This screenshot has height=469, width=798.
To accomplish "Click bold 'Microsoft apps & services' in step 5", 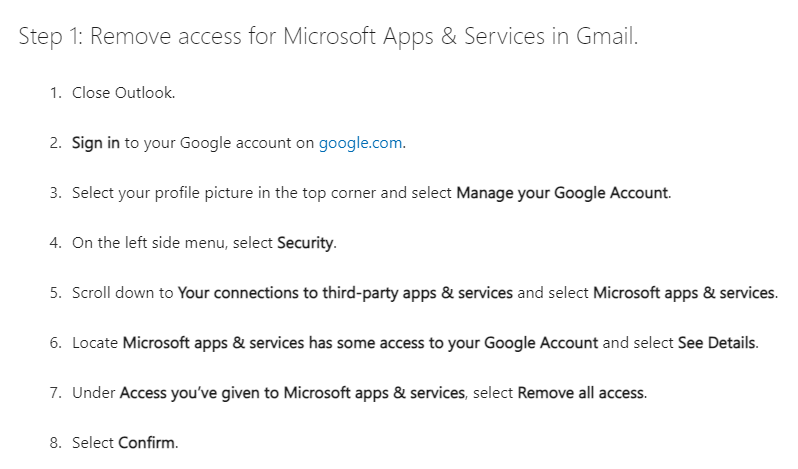I will point(684,293).
